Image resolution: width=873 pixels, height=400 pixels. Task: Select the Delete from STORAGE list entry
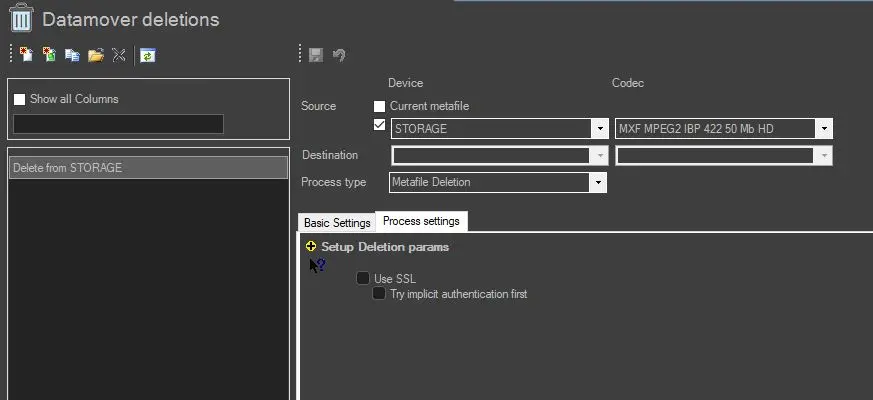point(147,168)
